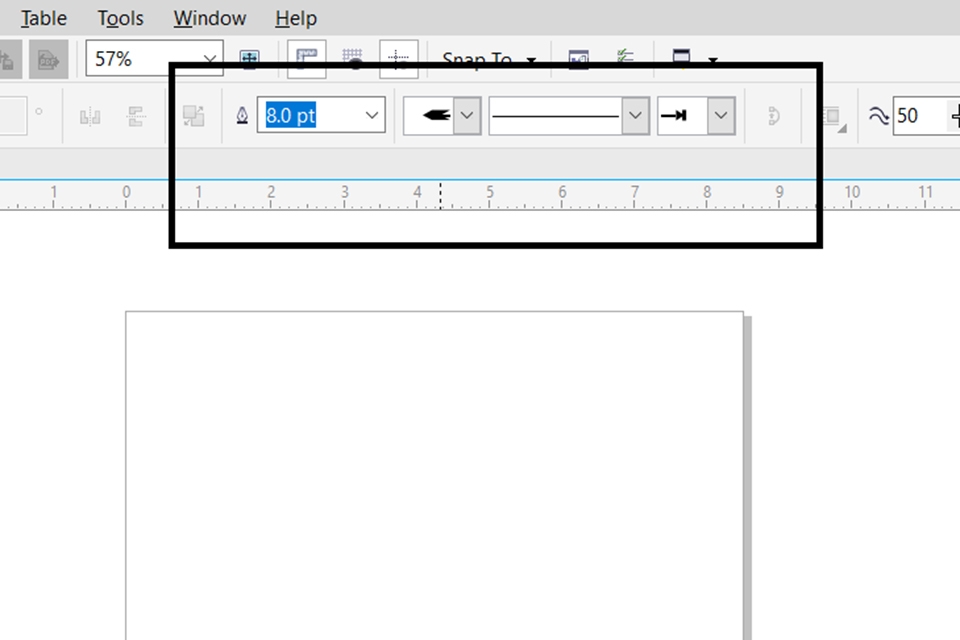Open the Start arrowhead dropdown arrow
The image size is (960, 640).
[x=467, y=115]
